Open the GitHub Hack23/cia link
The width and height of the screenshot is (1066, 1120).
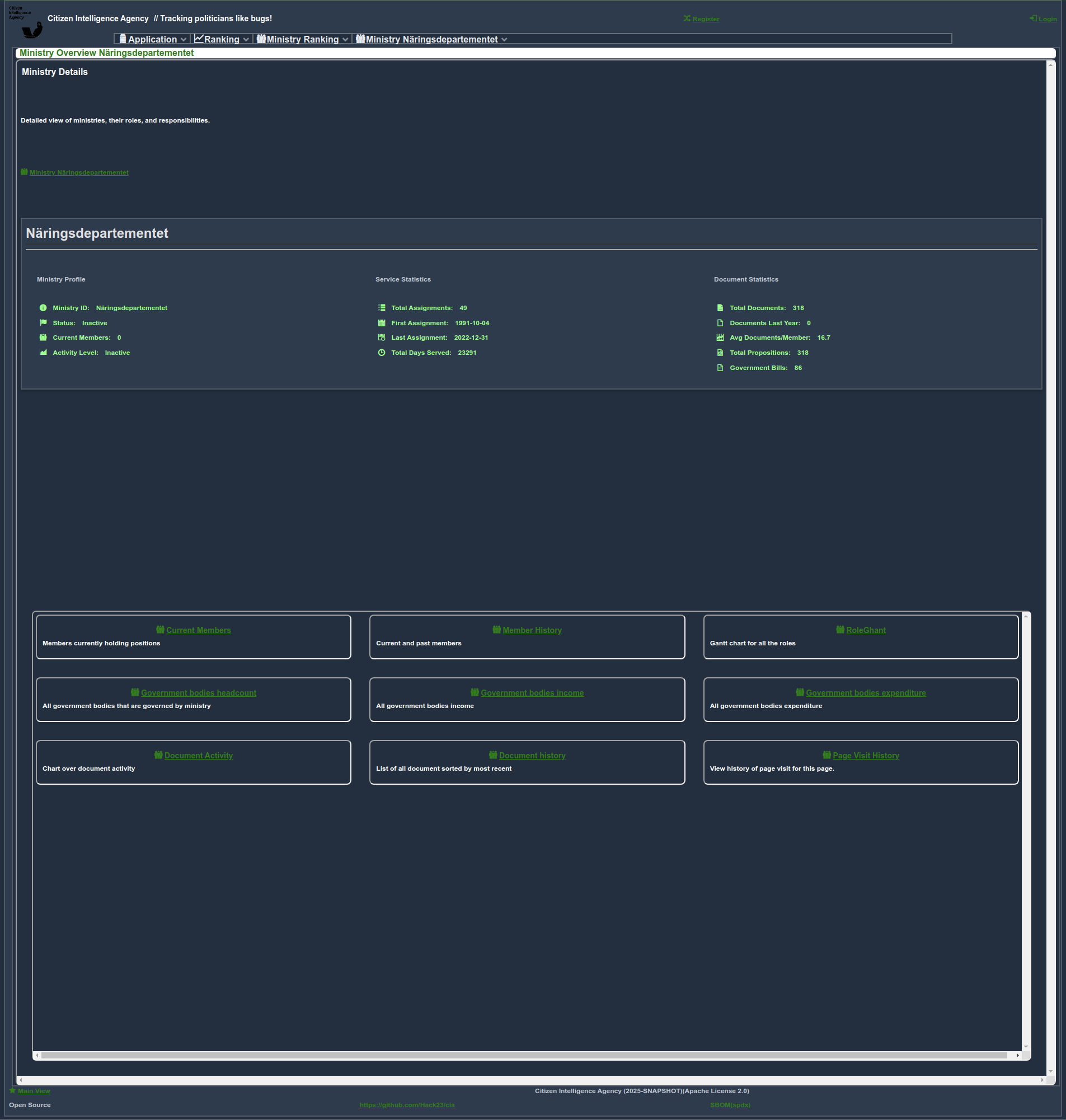(x=407, y=1105)
